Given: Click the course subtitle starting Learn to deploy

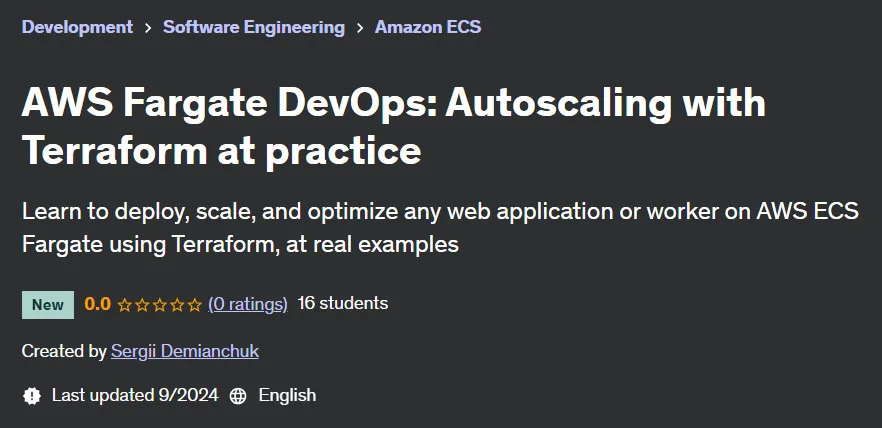Looking at the screenshot, I should click(440, 228).
